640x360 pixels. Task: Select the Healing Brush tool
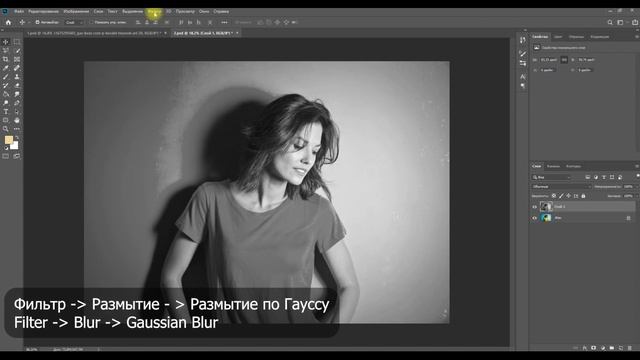(17, 68)
